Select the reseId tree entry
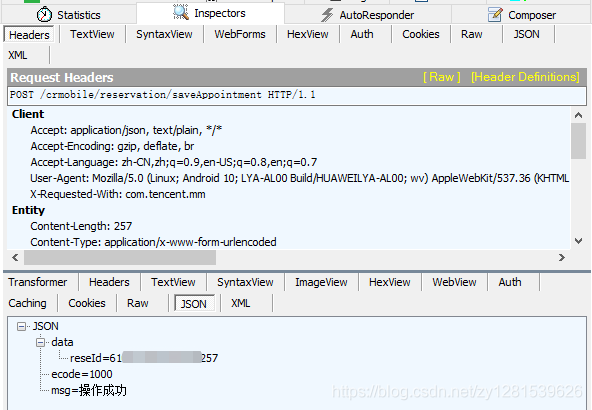 [144, 358]
